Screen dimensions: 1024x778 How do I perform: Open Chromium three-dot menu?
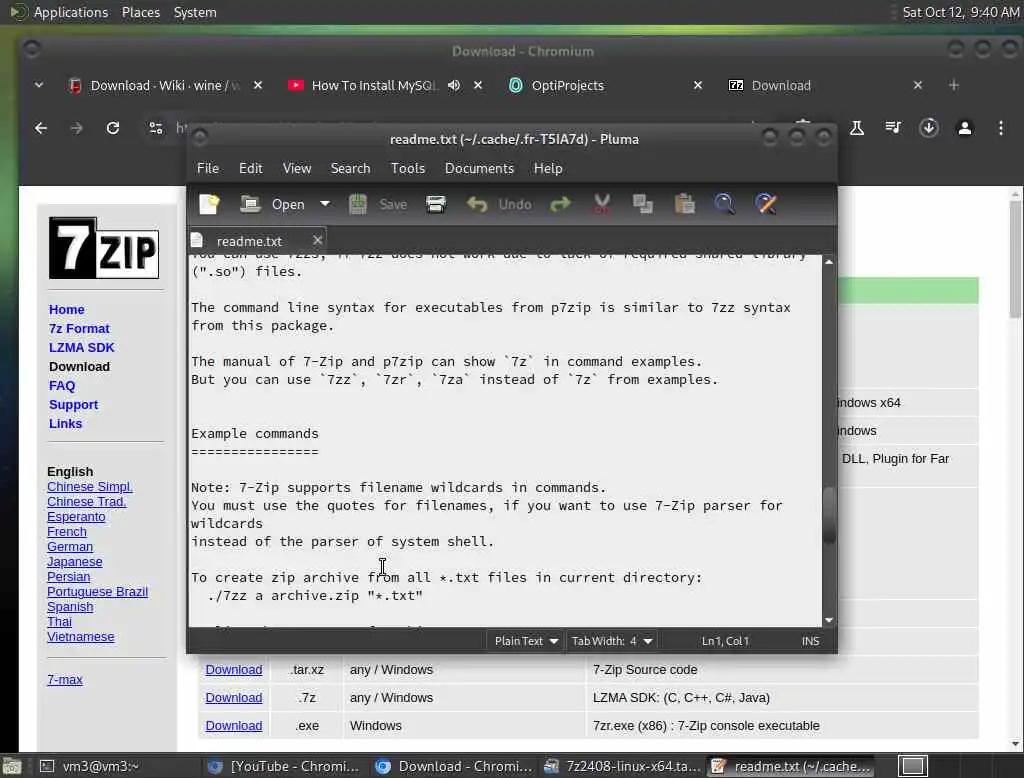[1000, 128]
